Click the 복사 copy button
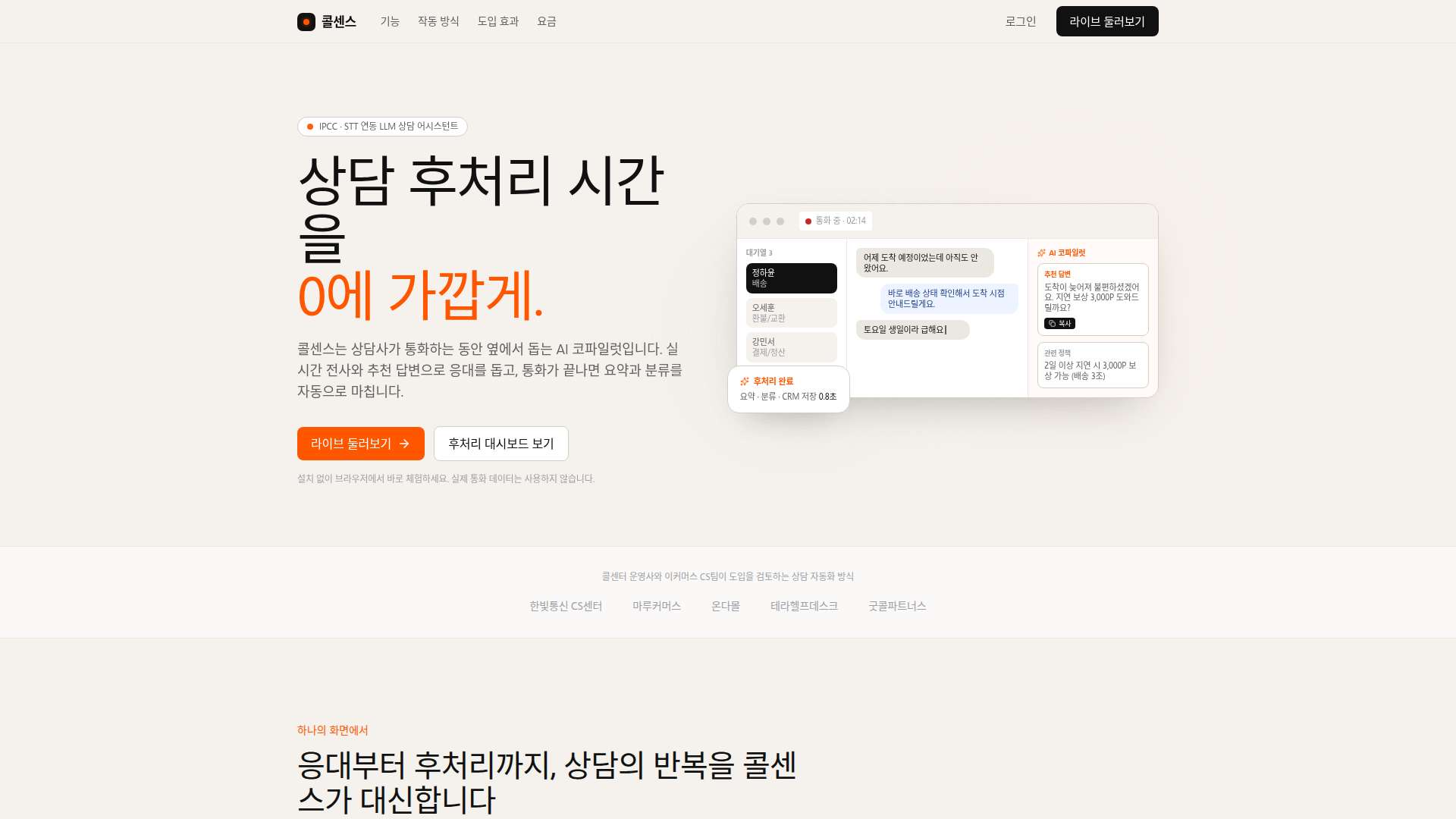 click(1059, 324)
